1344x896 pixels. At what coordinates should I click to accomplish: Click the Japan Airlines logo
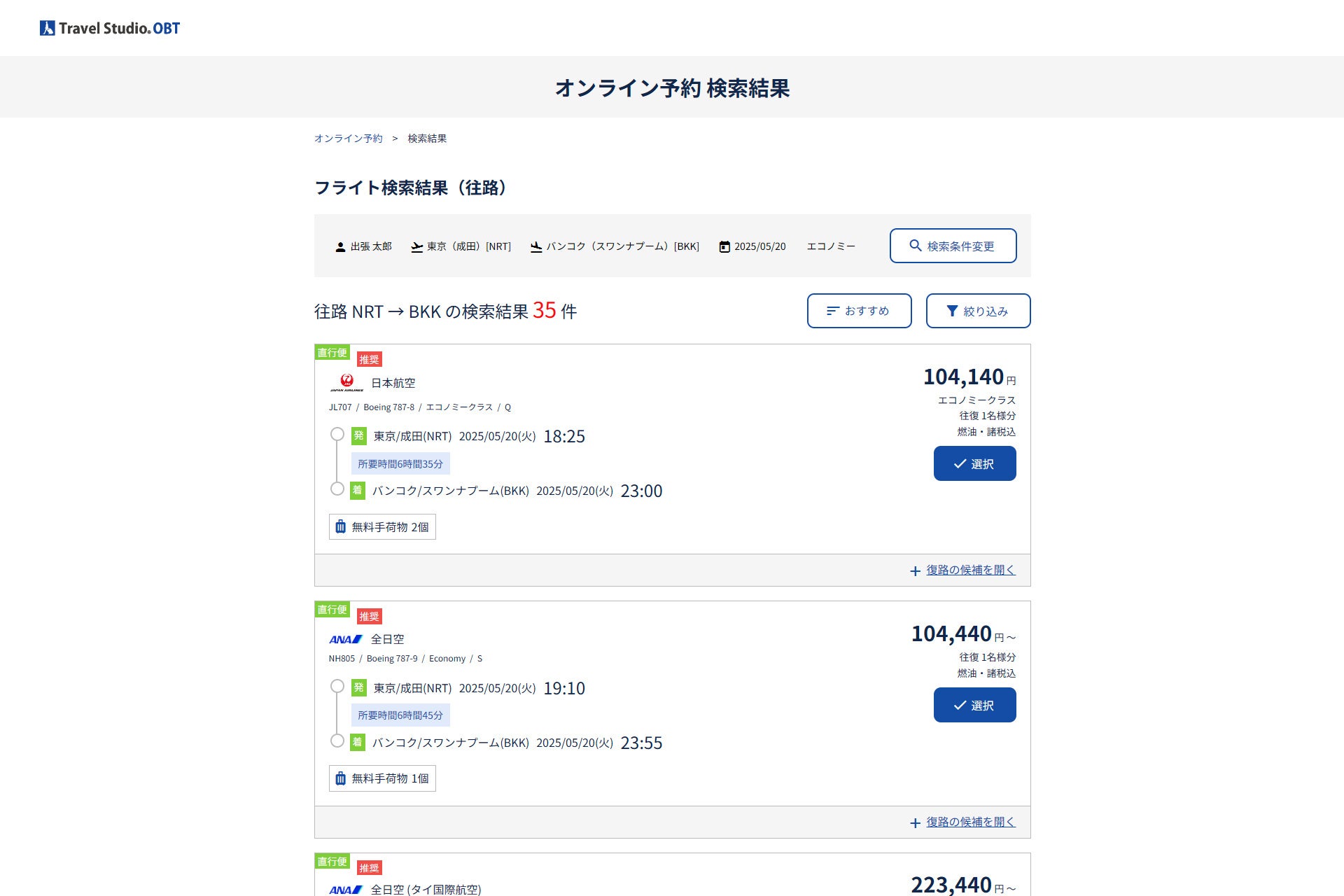pos(346,383)
